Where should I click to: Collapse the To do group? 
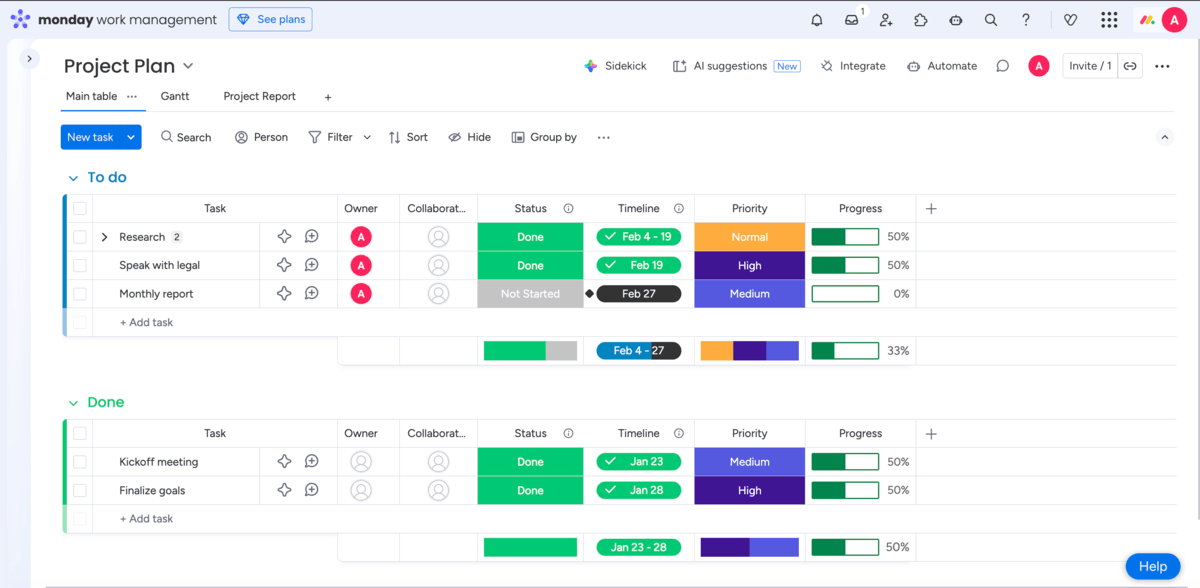[x=72, y=177]
